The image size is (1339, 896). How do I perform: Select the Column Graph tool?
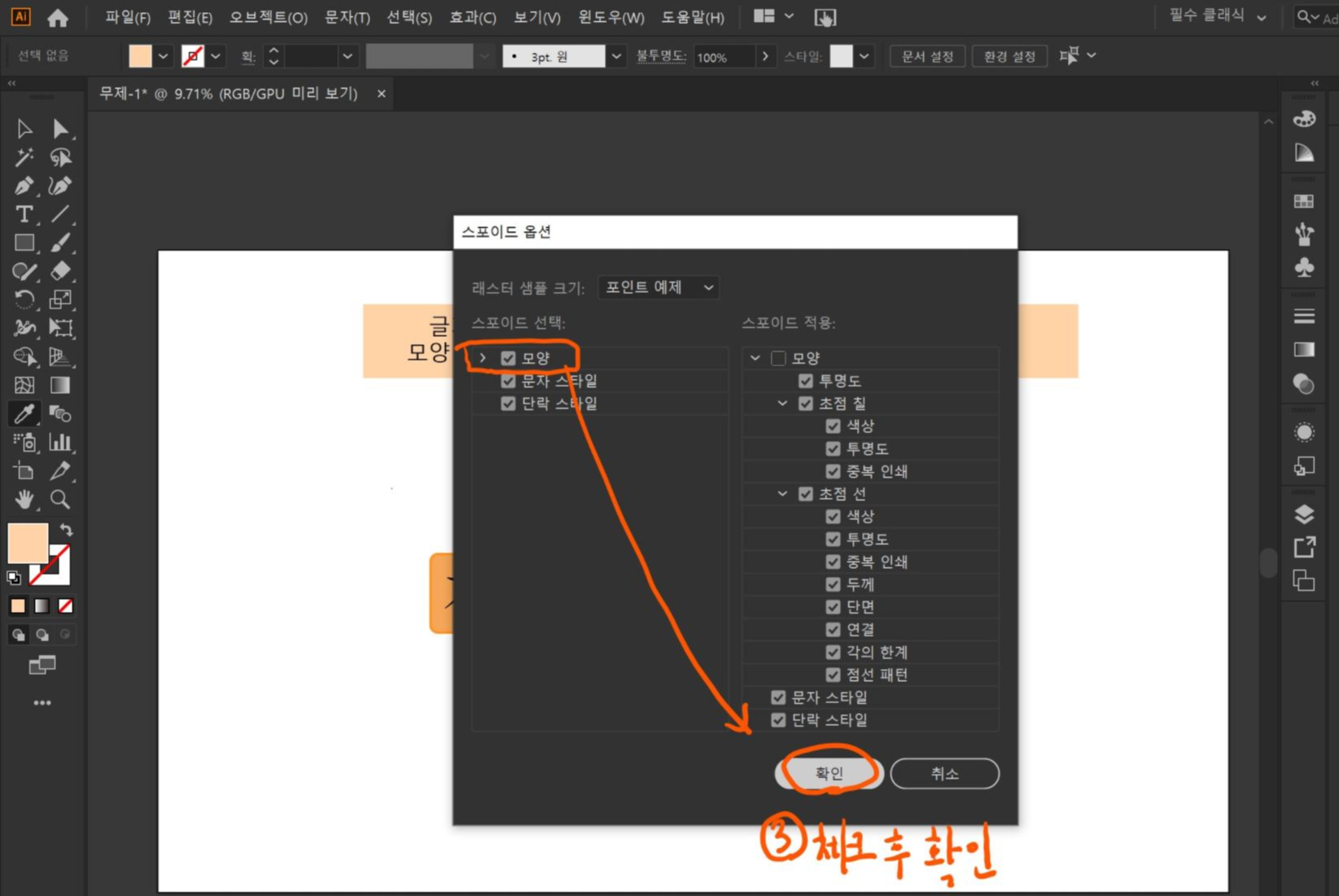tap(60, 442)
